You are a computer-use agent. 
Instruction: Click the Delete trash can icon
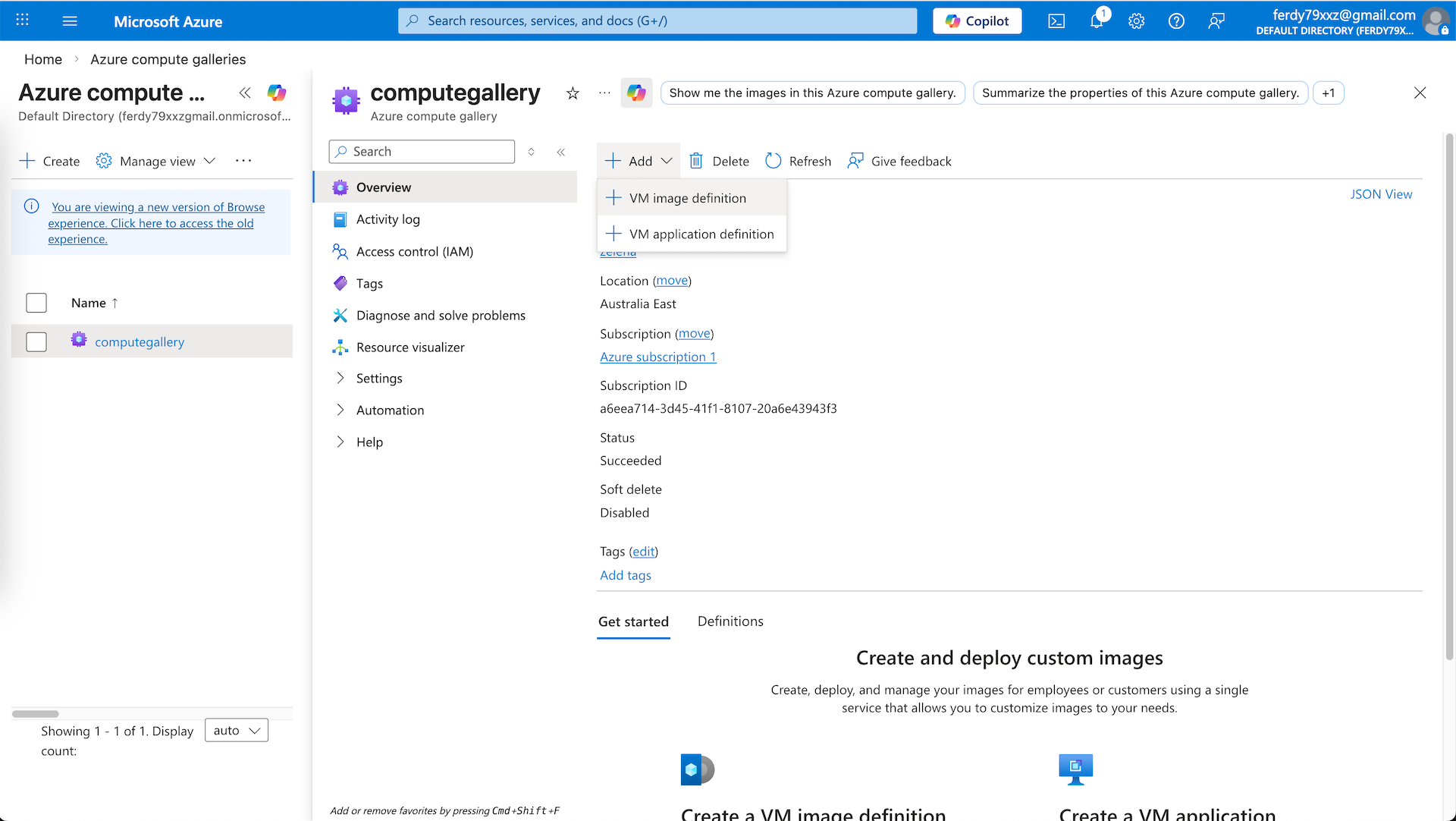click(695, 161)
